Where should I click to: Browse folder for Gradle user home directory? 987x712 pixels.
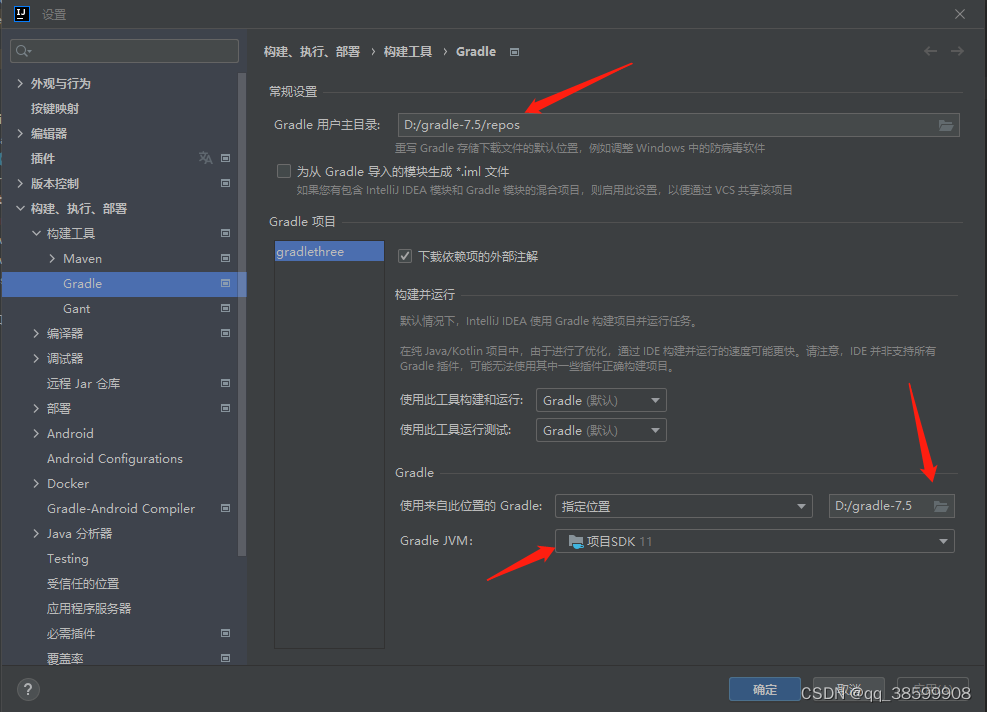(x=945, y=125)
